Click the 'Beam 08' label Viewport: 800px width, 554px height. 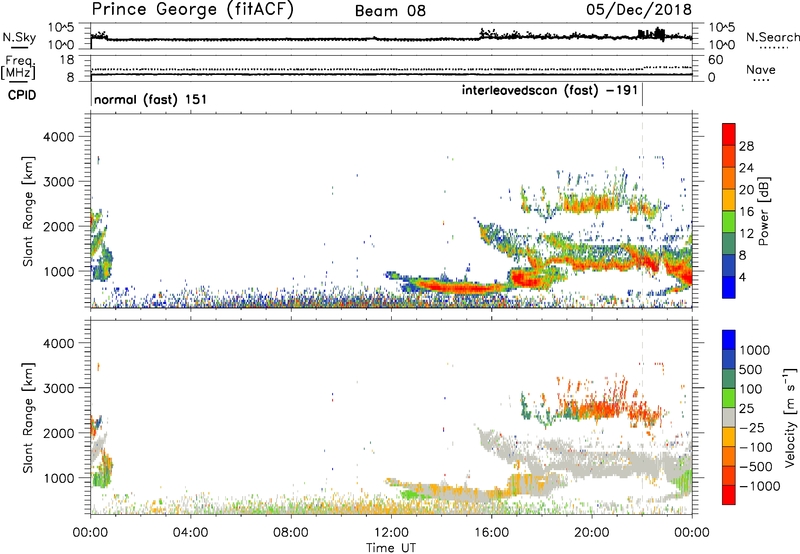390,11
